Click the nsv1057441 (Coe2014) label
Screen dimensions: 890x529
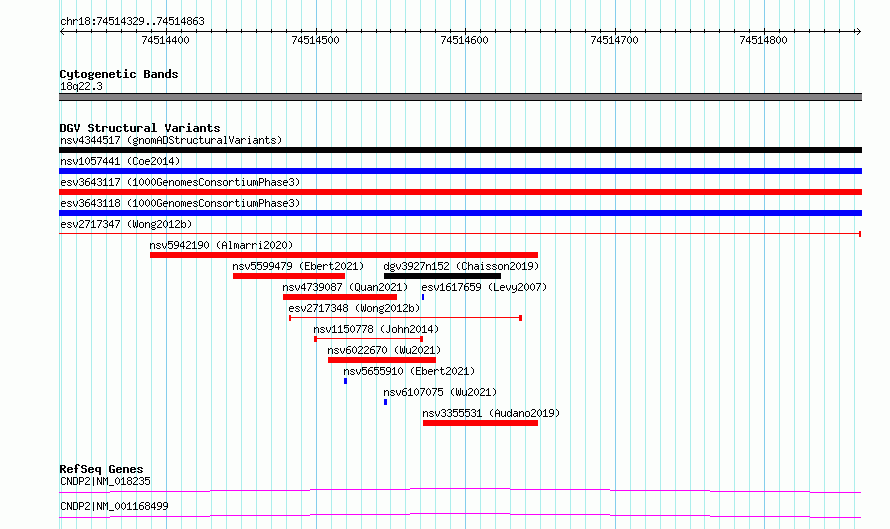(120, 161)
